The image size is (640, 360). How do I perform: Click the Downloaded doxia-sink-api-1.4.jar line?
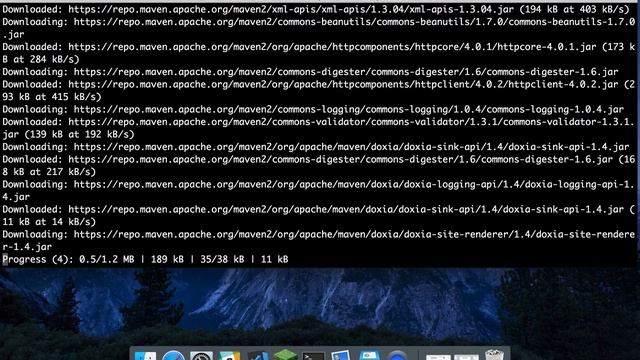coord(319,209)
